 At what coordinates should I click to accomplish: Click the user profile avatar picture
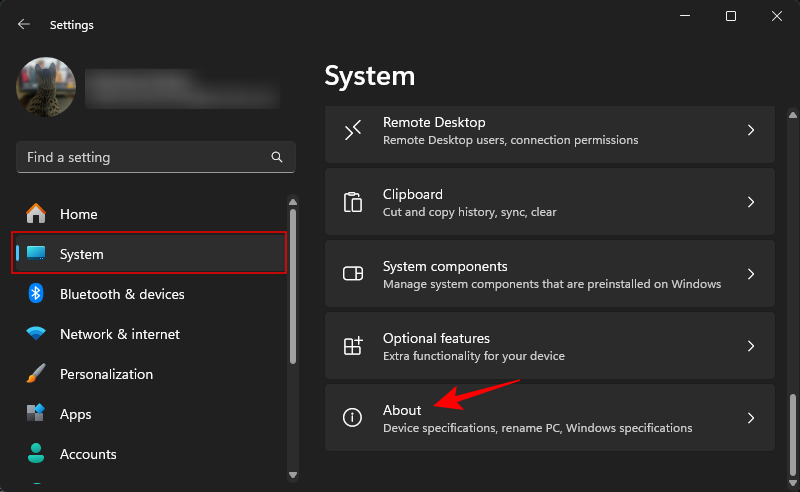pos(46,87)
